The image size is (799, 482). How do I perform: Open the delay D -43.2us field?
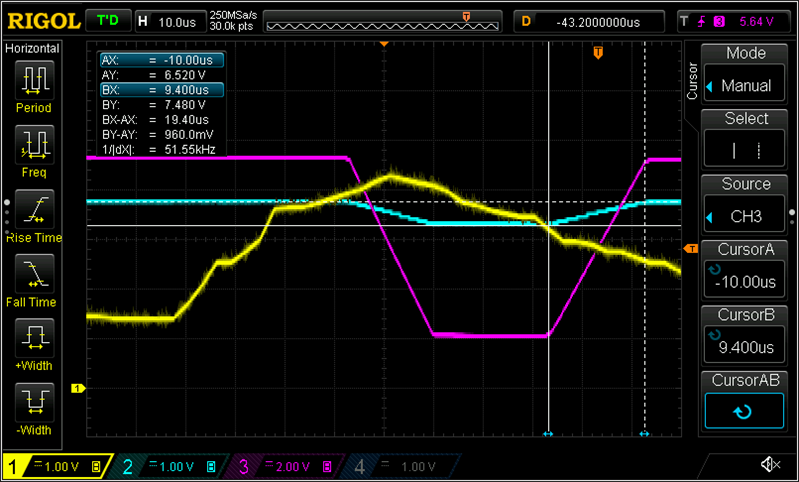(x=589, y=22)
